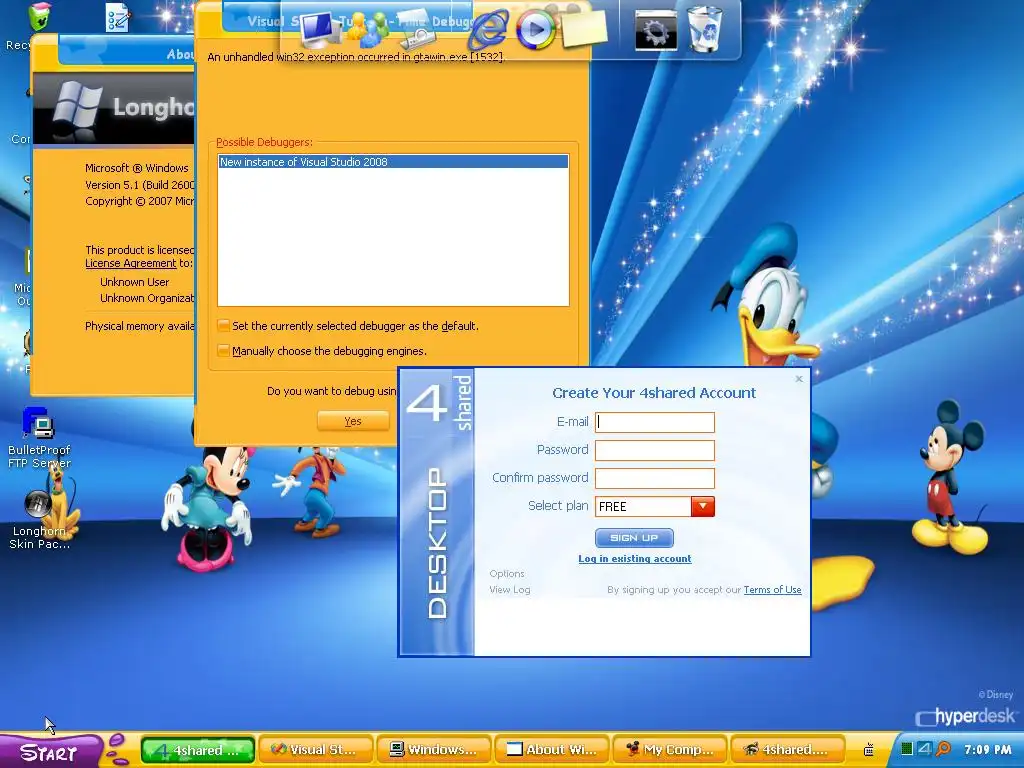Switch to Windows... taskbar button
Viewport: 1024px width, 768px height.
[434, 750]
